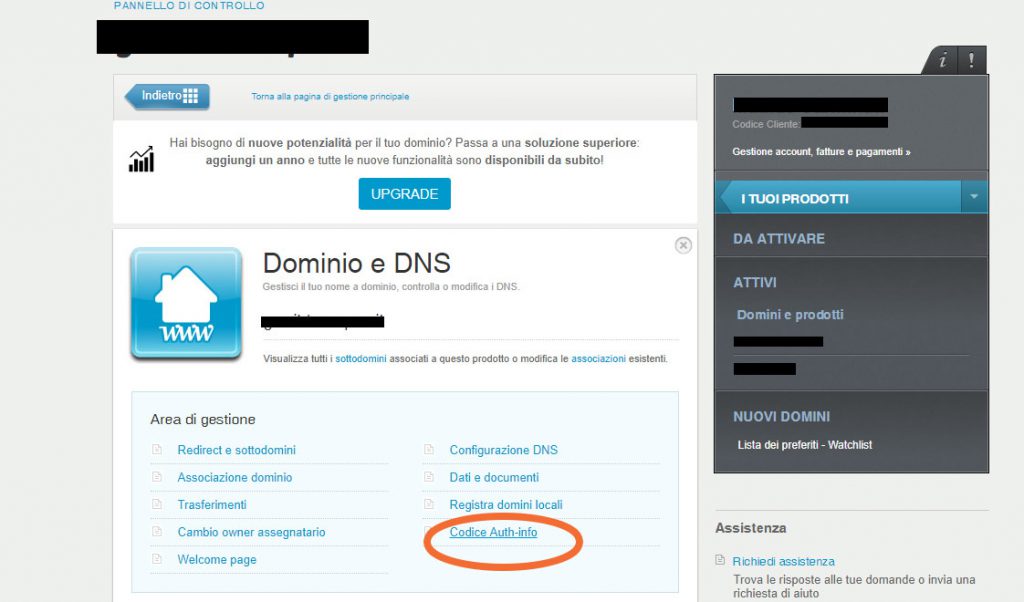The width and height of the screenshot is (1024, 602).
Task: Click document icon next to Redirect e sottodomini
Action: tap(157, 449)
